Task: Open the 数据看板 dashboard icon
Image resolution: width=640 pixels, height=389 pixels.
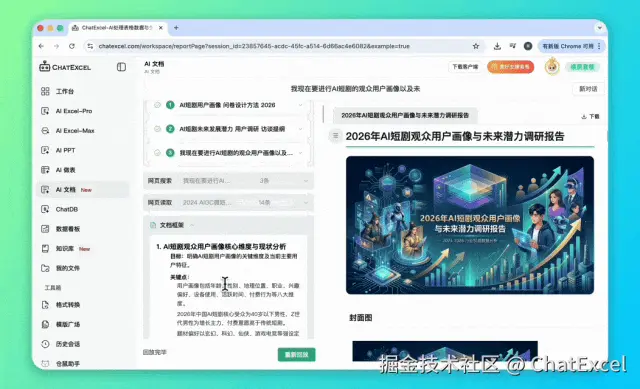Action: point(45,229)
